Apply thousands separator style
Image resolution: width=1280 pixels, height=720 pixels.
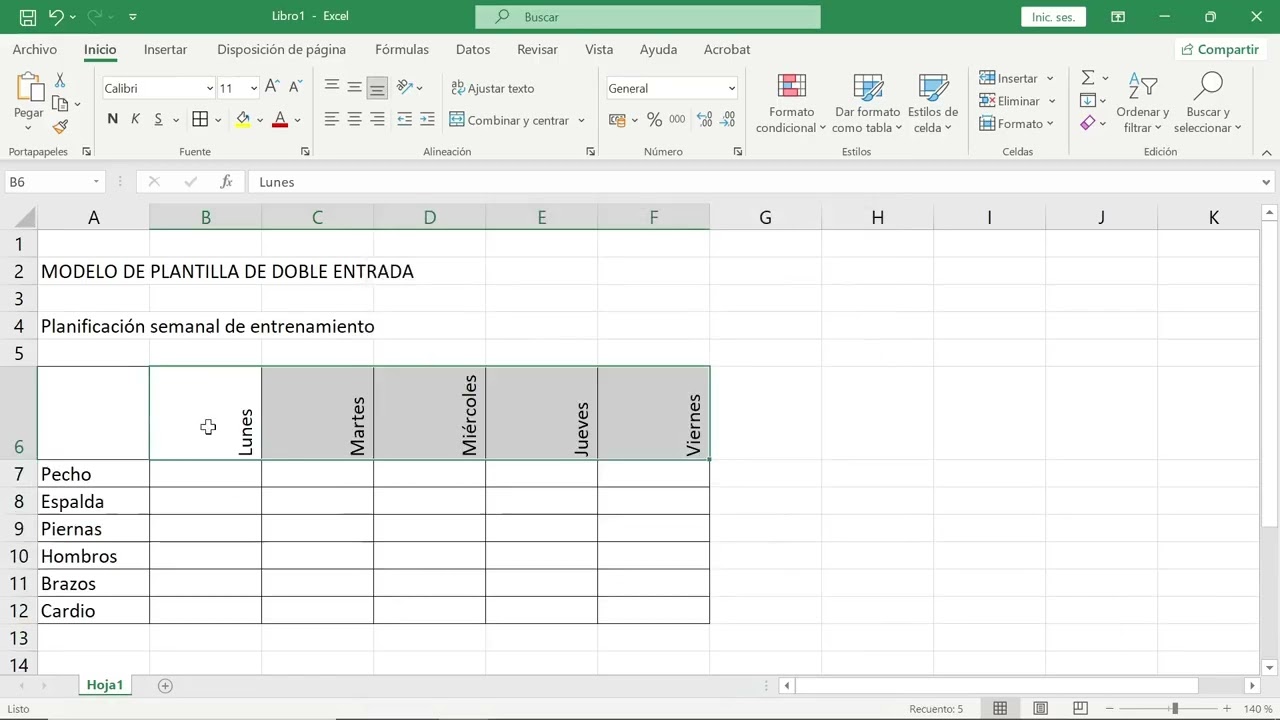(677, 120)
